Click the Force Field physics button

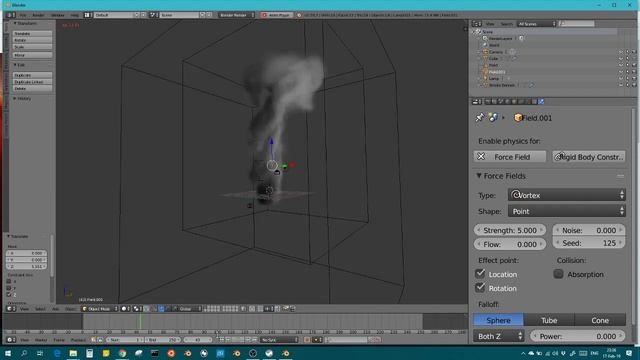click(510, 157)
